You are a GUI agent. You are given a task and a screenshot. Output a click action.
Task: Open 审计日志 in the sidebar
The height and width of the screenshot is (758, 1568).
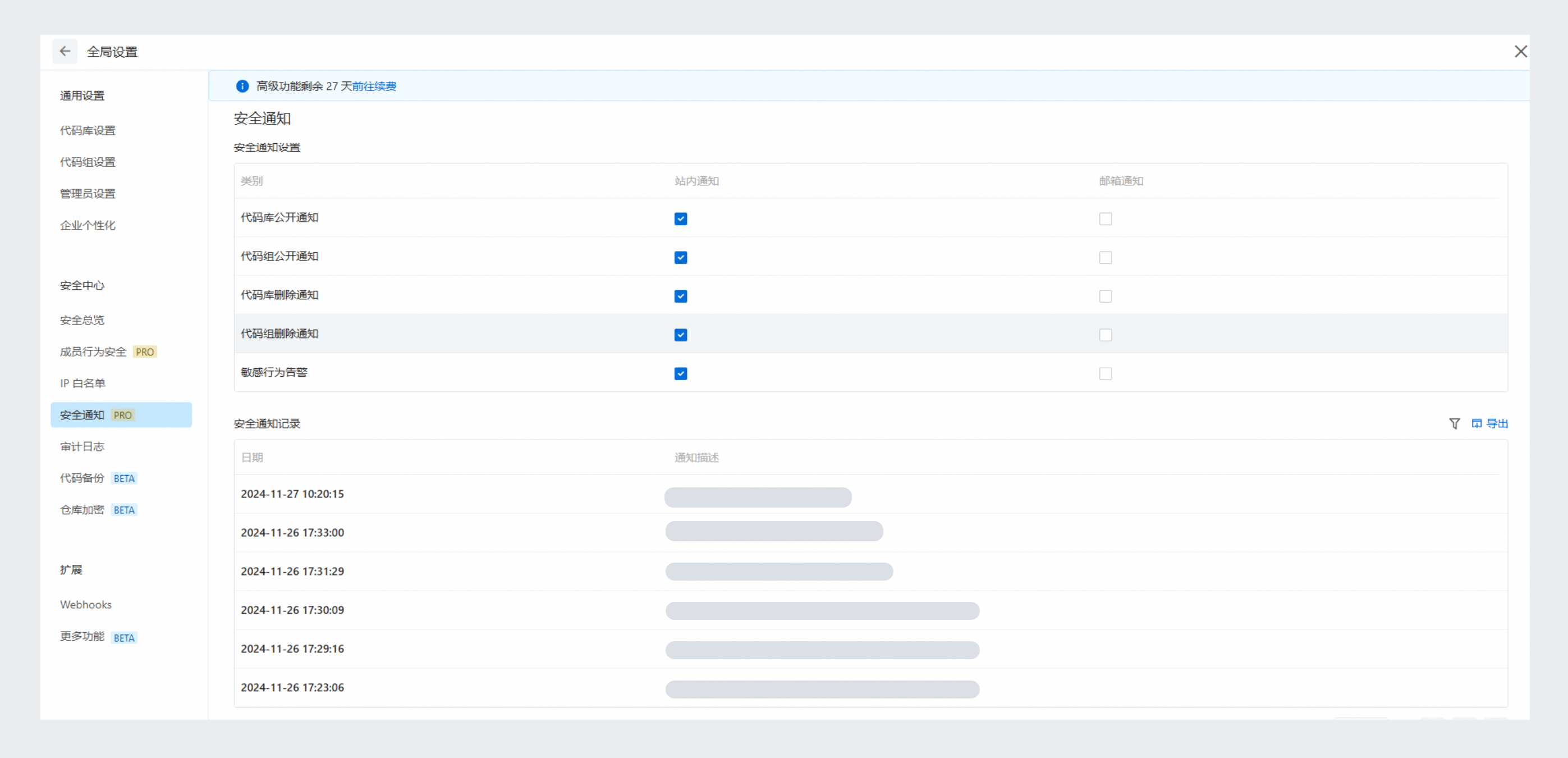82,447
